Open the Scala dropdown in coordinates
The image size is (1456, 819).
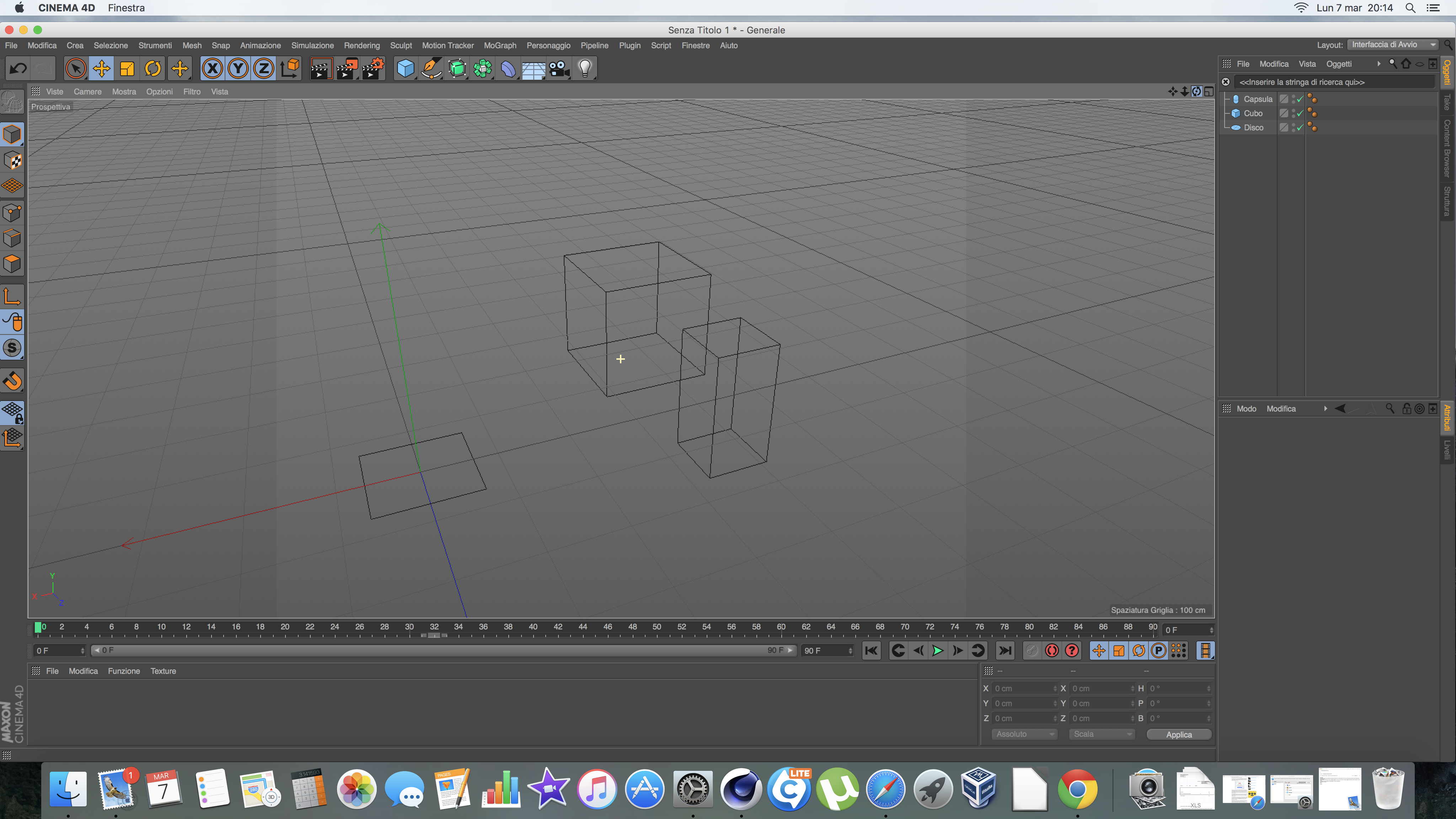pos(1102,734)
